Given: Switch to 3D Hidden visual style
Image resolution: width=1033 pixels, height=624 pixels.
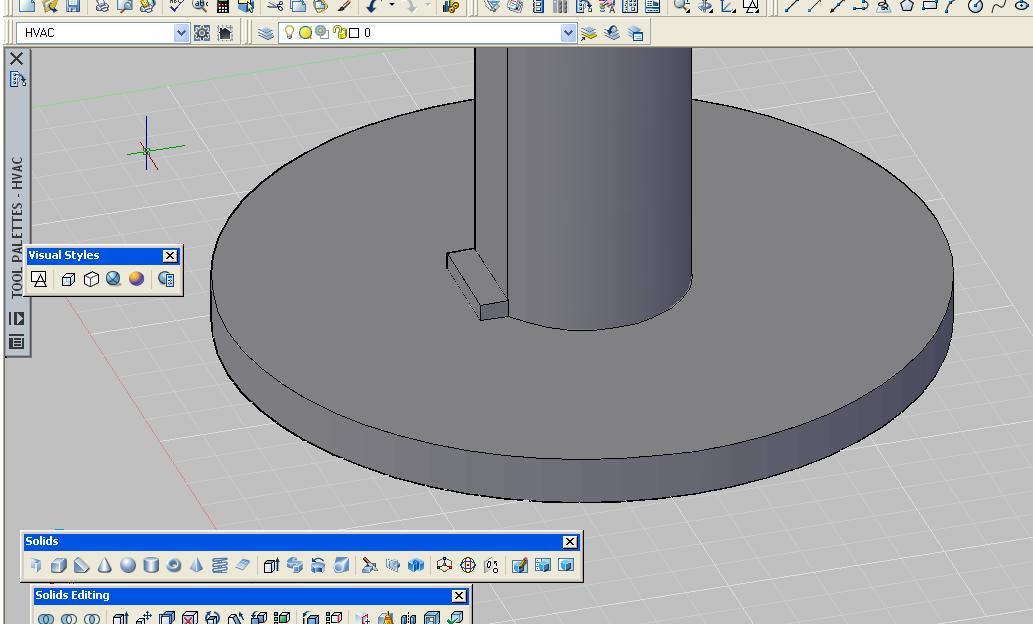Looking at the screenshot, I should pyautogui.click(x=91, y=280).
